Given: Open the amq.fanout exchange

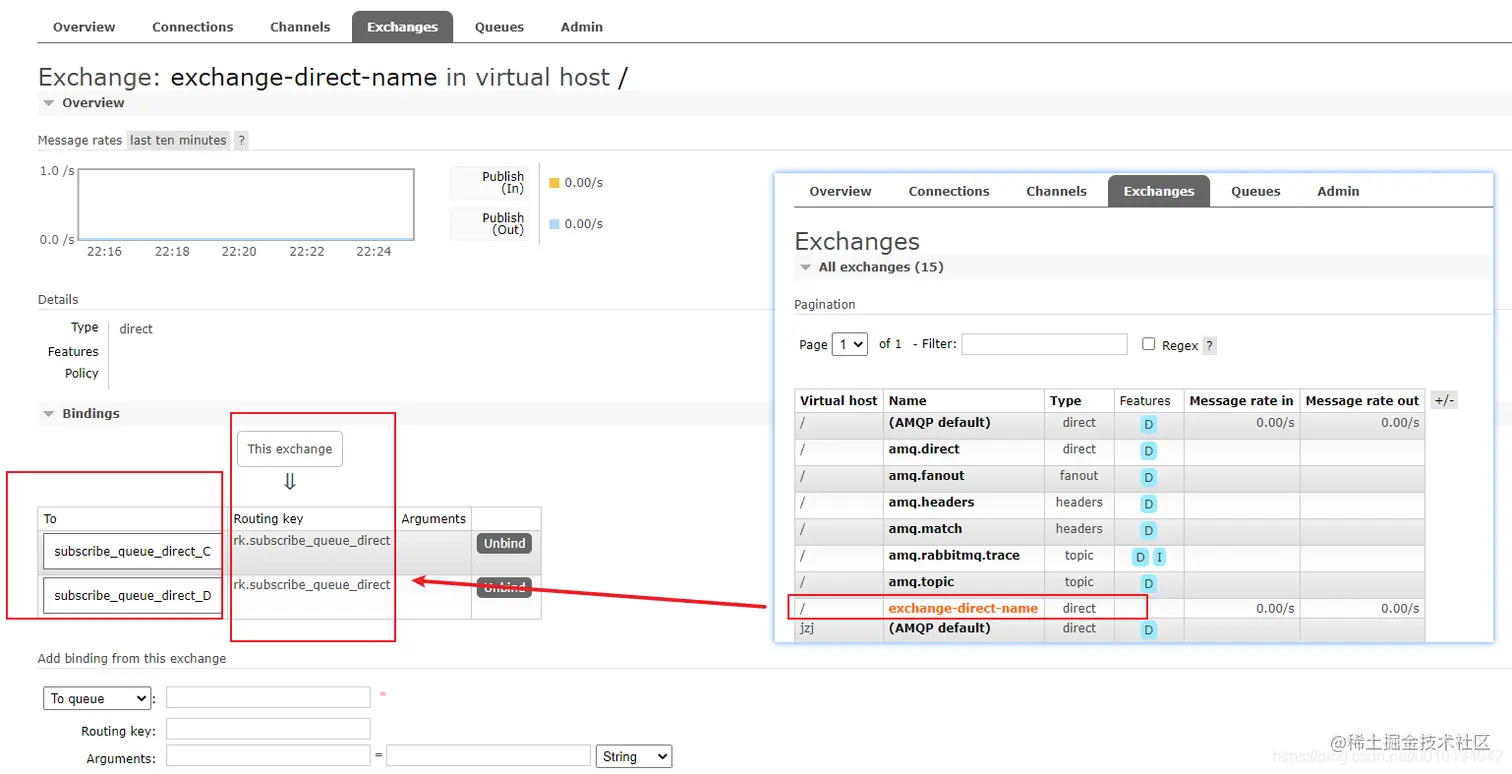Looking at the screenshot, I should click(926, 476).
